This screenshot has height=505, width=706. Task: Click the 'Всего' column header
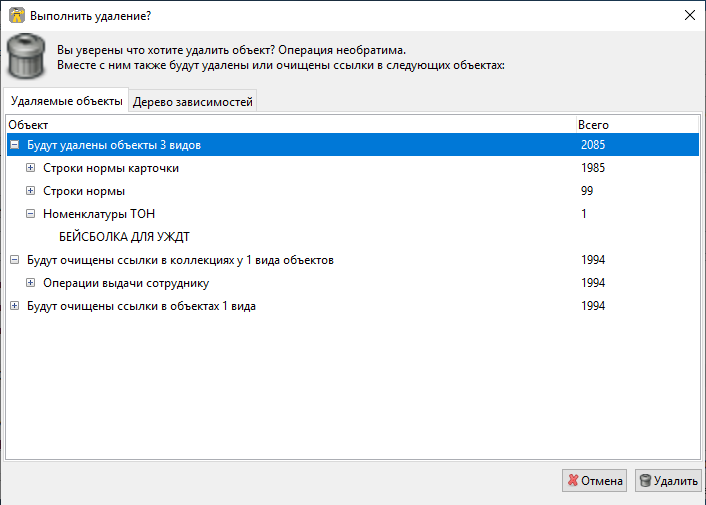(638, 125)
